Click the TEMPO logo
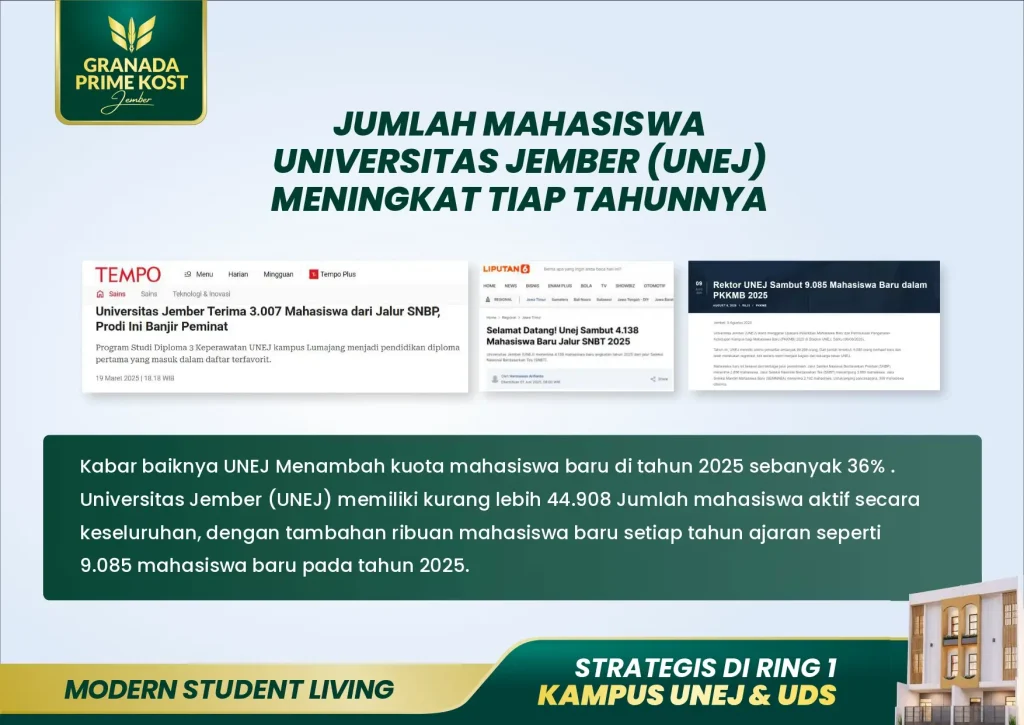The width and height of the screenshot is (1024, 725). click(x=128, y=274)
